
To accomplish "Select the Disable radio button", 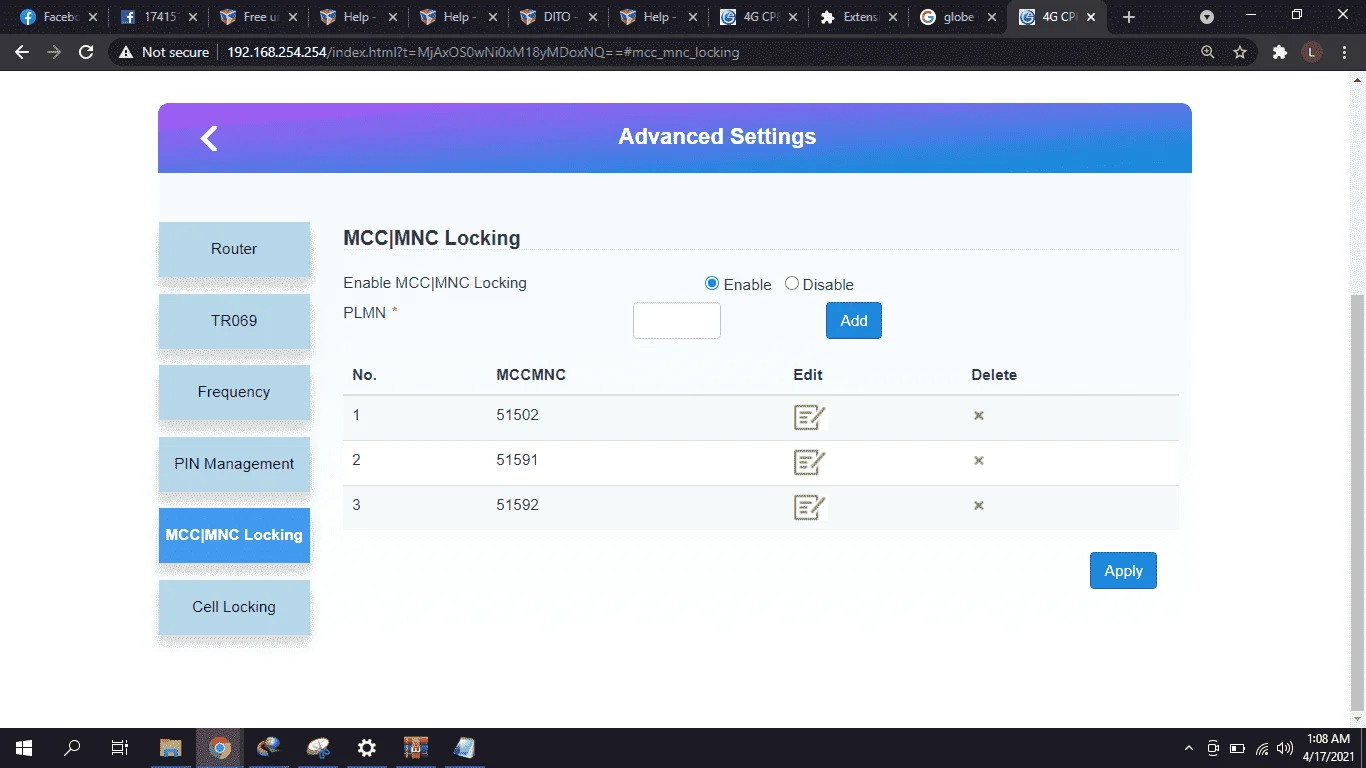I will [792, 284].
